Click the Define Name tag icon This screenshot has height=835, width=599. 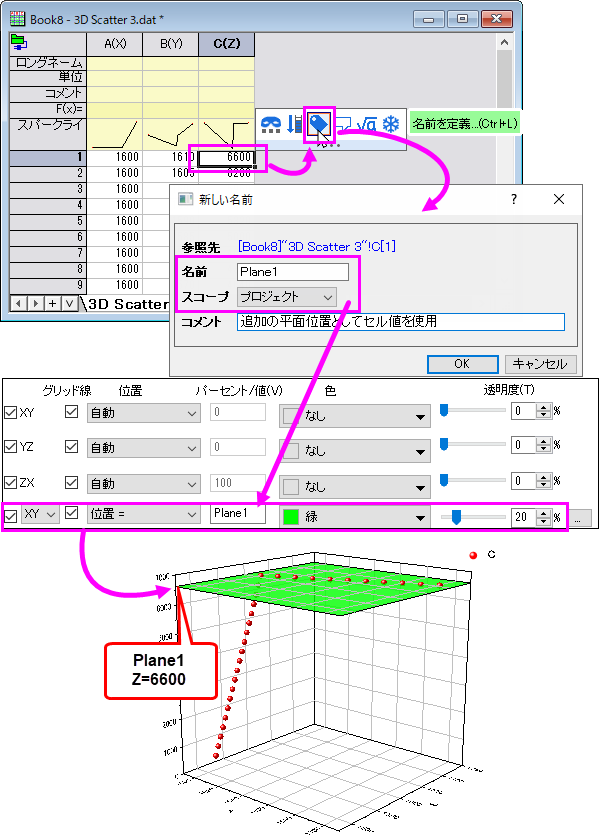point(319,125)
